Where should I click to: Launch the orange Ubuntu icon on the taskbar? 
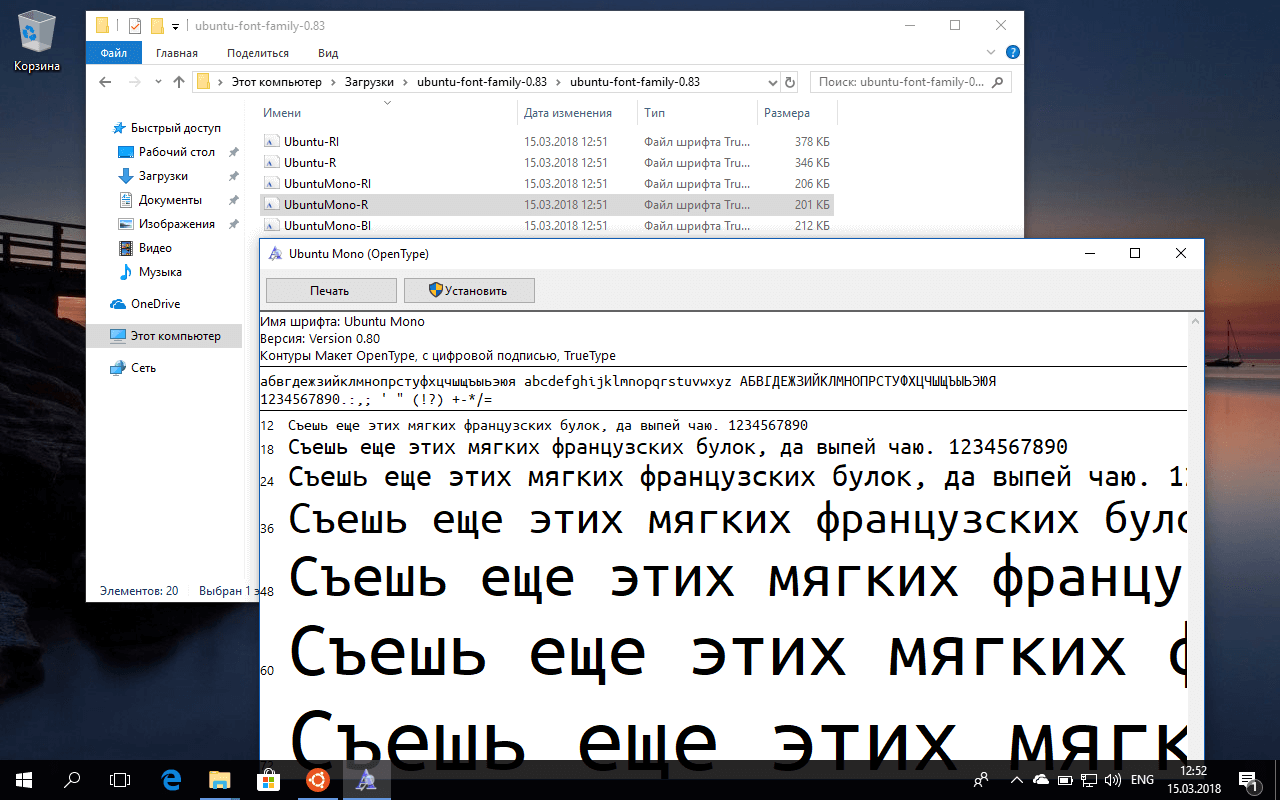coord(318,779)
